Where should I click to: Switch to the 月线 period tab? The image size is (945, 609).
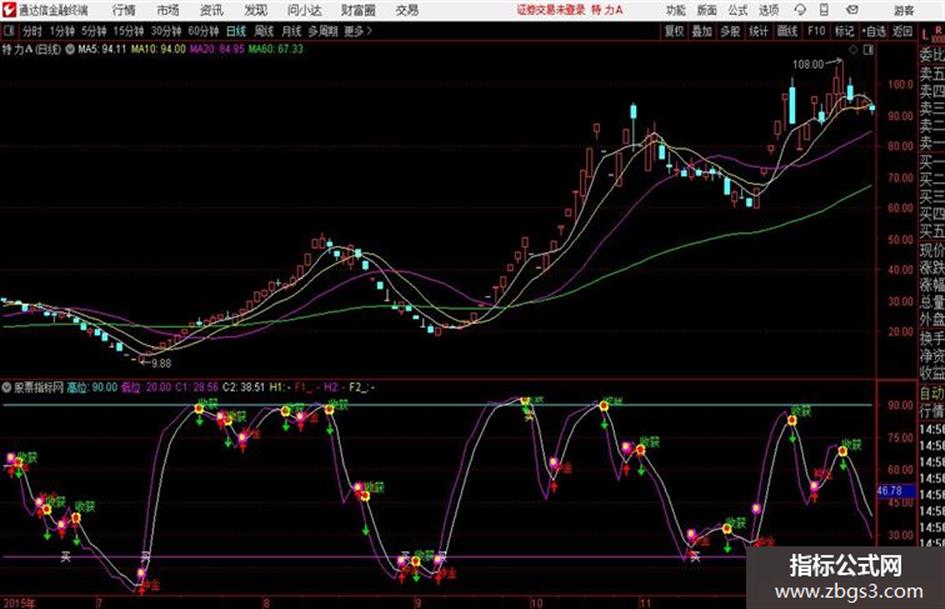pyautogui.click(x=291, y=31)
